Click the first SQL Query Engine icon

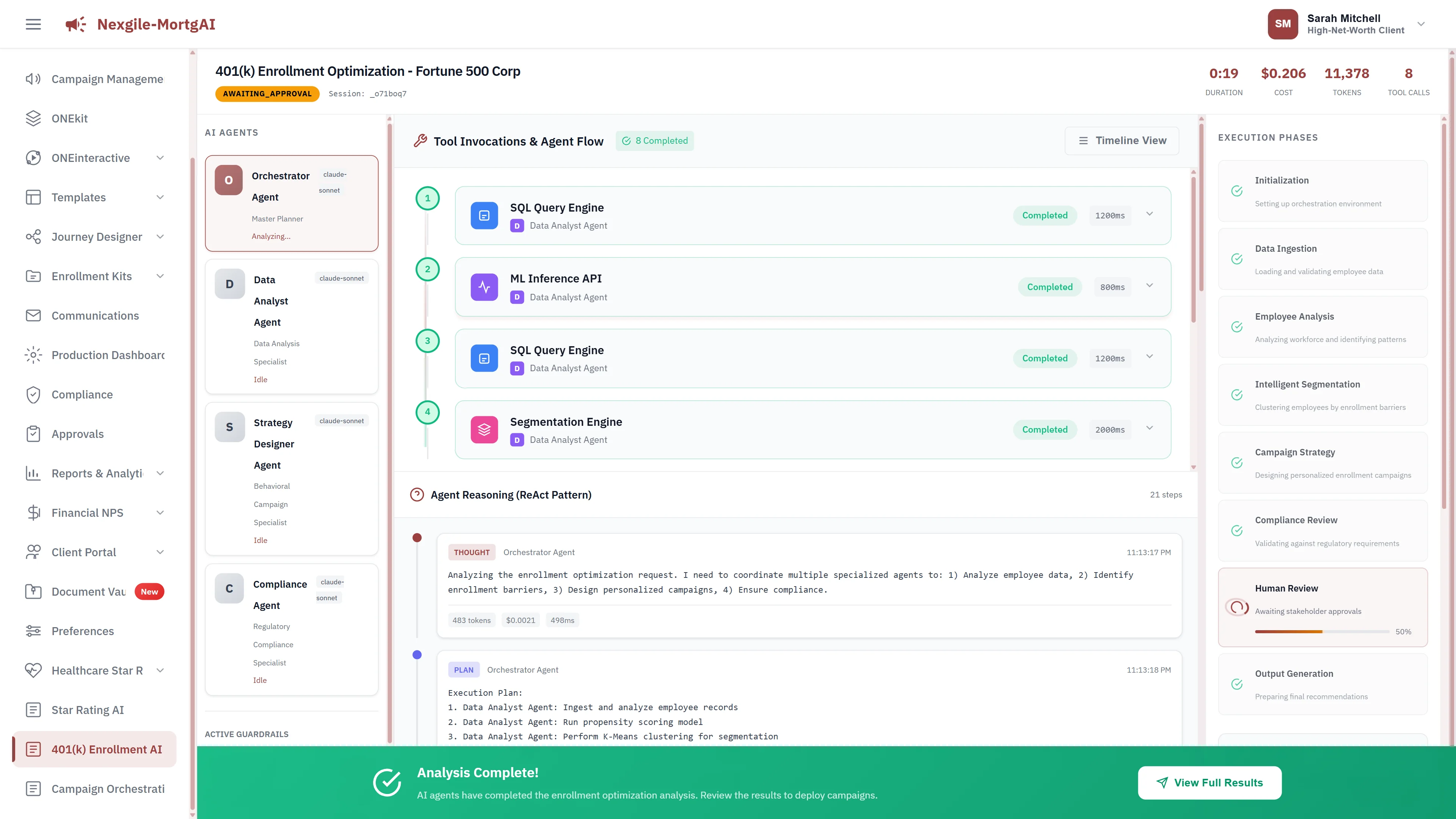click(484, 215)
